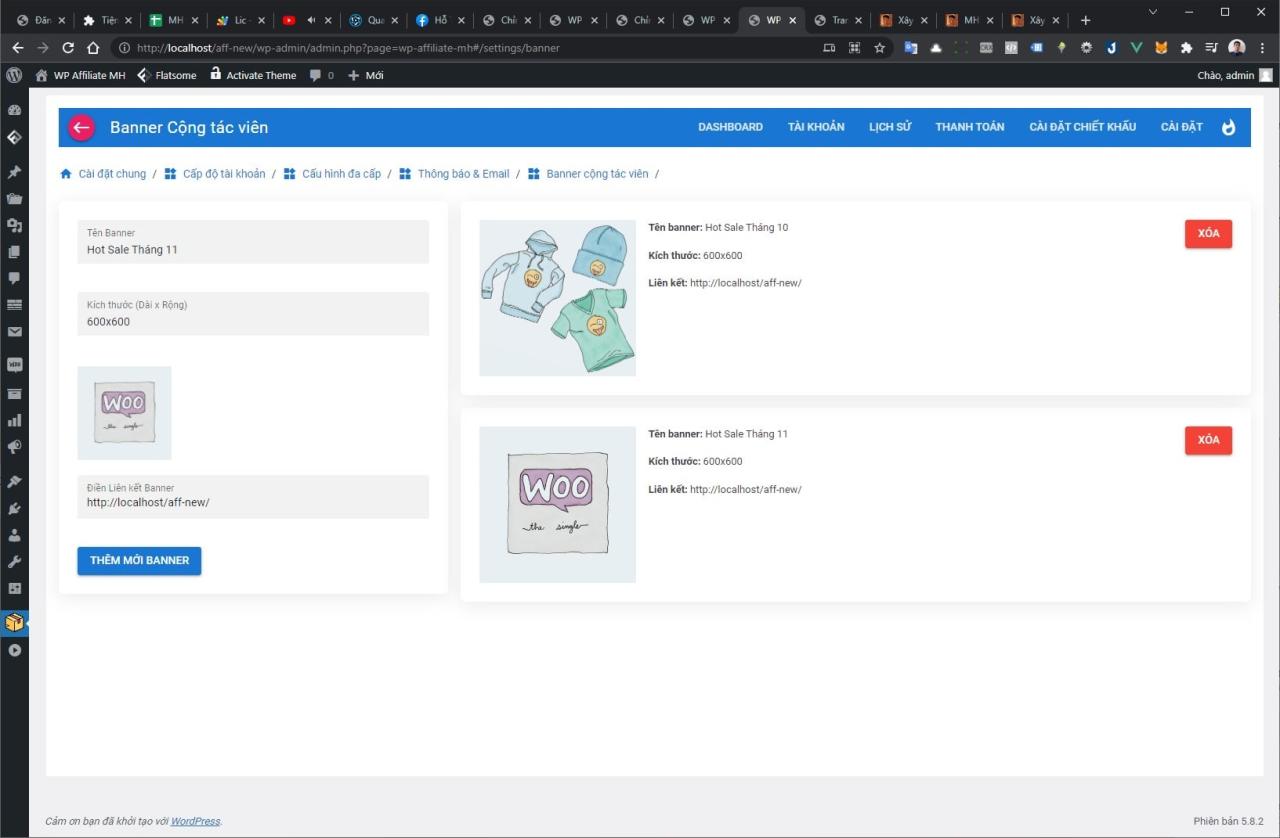Click the Posts pin icon in the sidebar
Viewport: 1280px width, 838px height.
[x=14, y=169]
